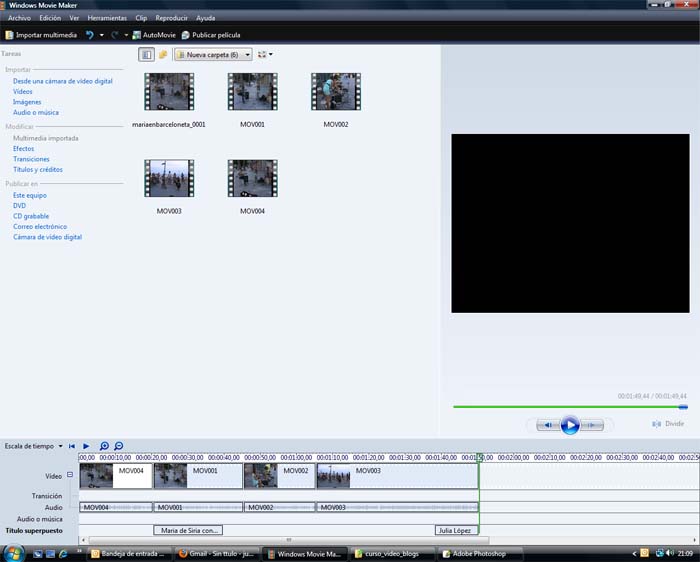The width and height of the screenshot is (700, 562).
Task: Open the Escala de tiempo dropdown
Action: pyautogui.click(x=33, y=446)
